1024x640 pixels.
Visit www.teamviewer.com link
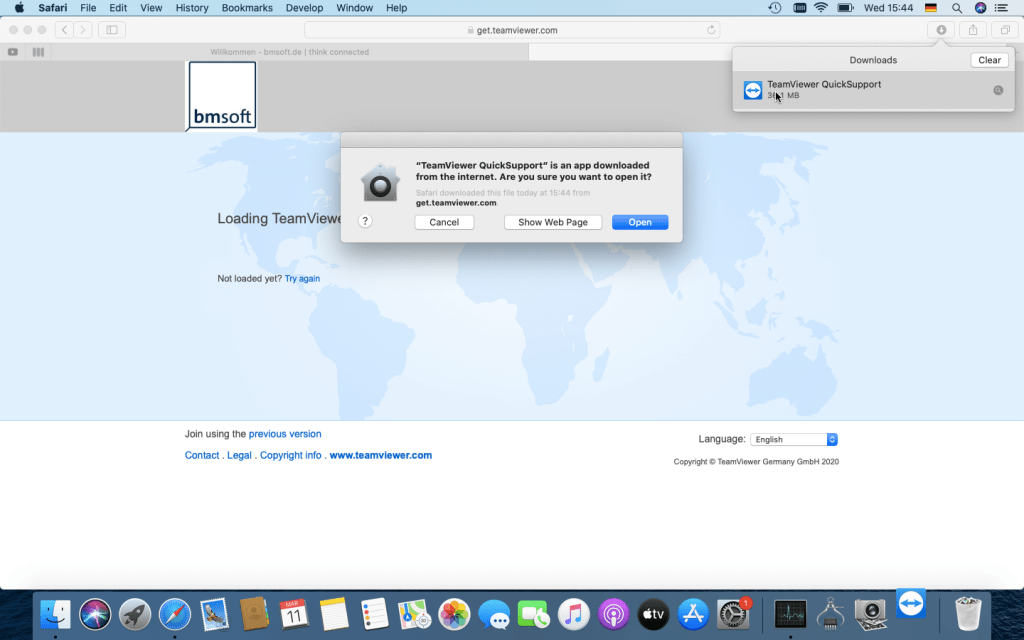coord(381,455)
